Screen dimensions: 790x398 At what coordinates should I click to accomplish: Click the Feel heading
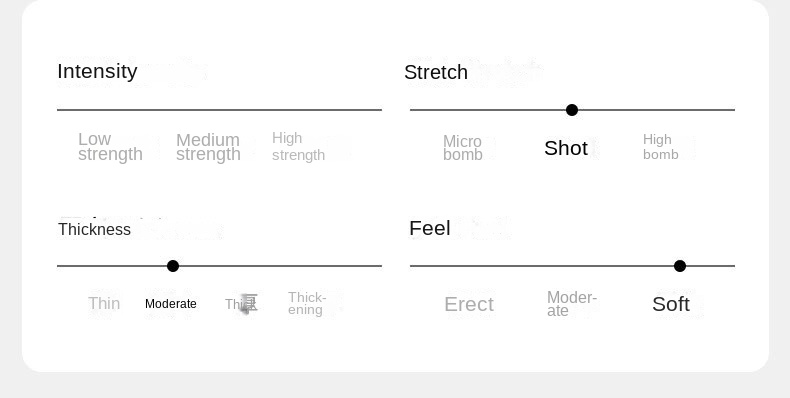pos(430,228)
